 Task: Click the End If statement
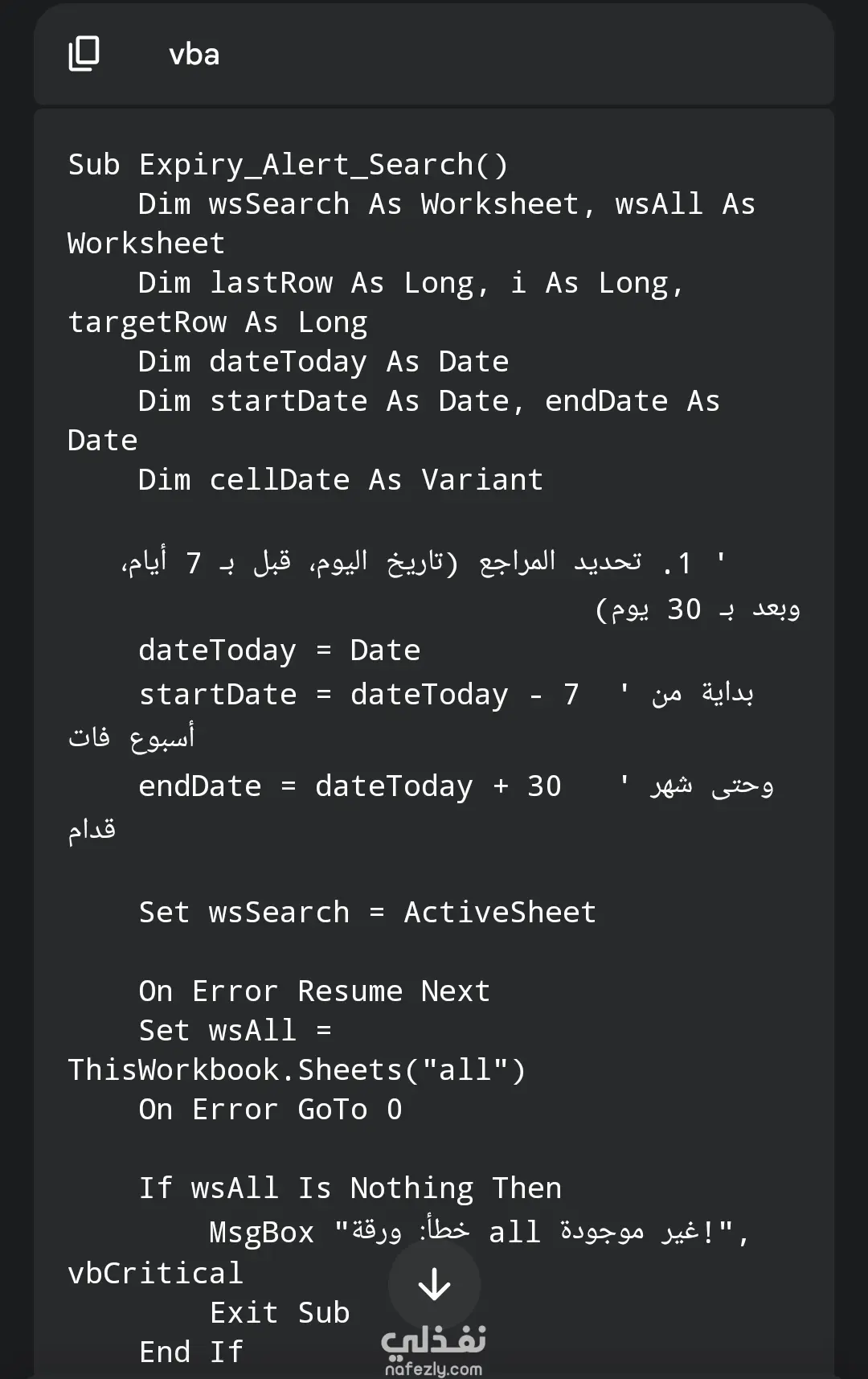click(190, 1352)
